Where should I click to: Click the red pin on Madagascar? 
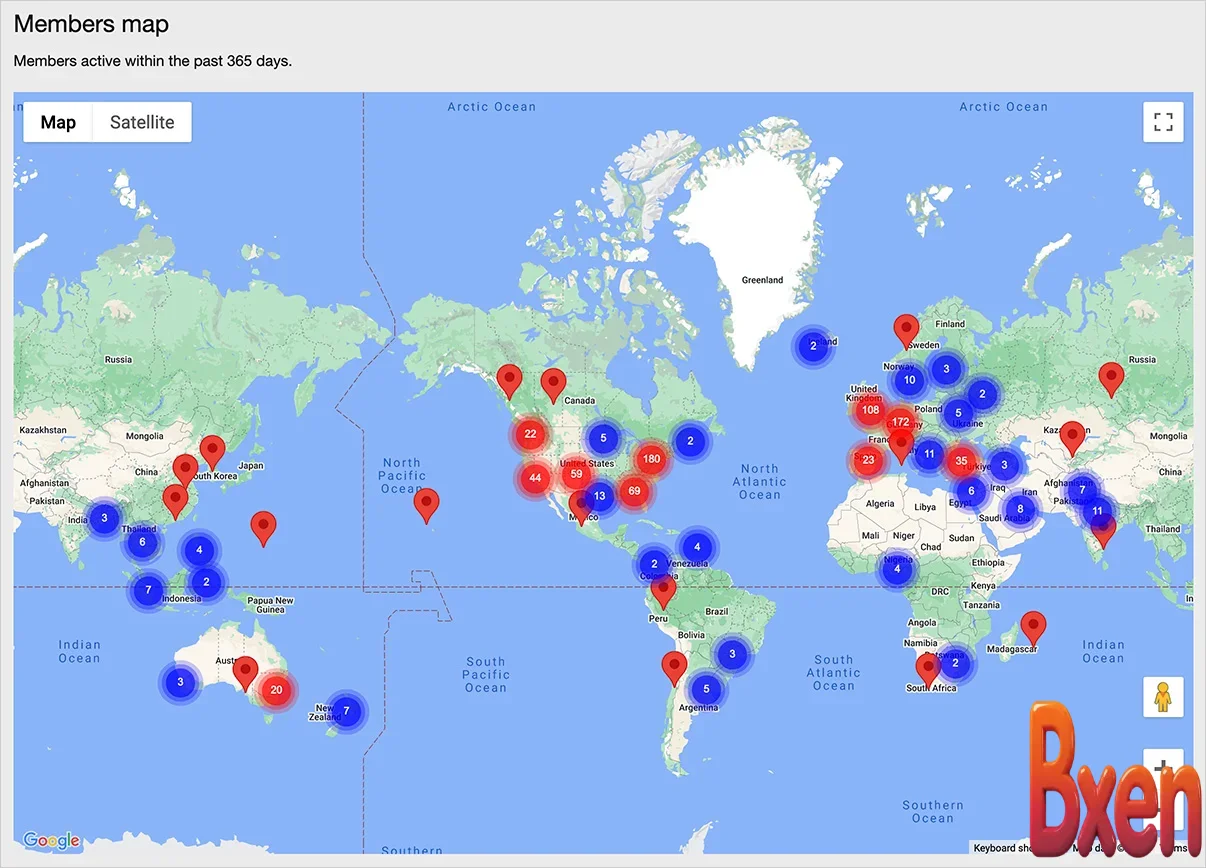(x=1034, y=624)
